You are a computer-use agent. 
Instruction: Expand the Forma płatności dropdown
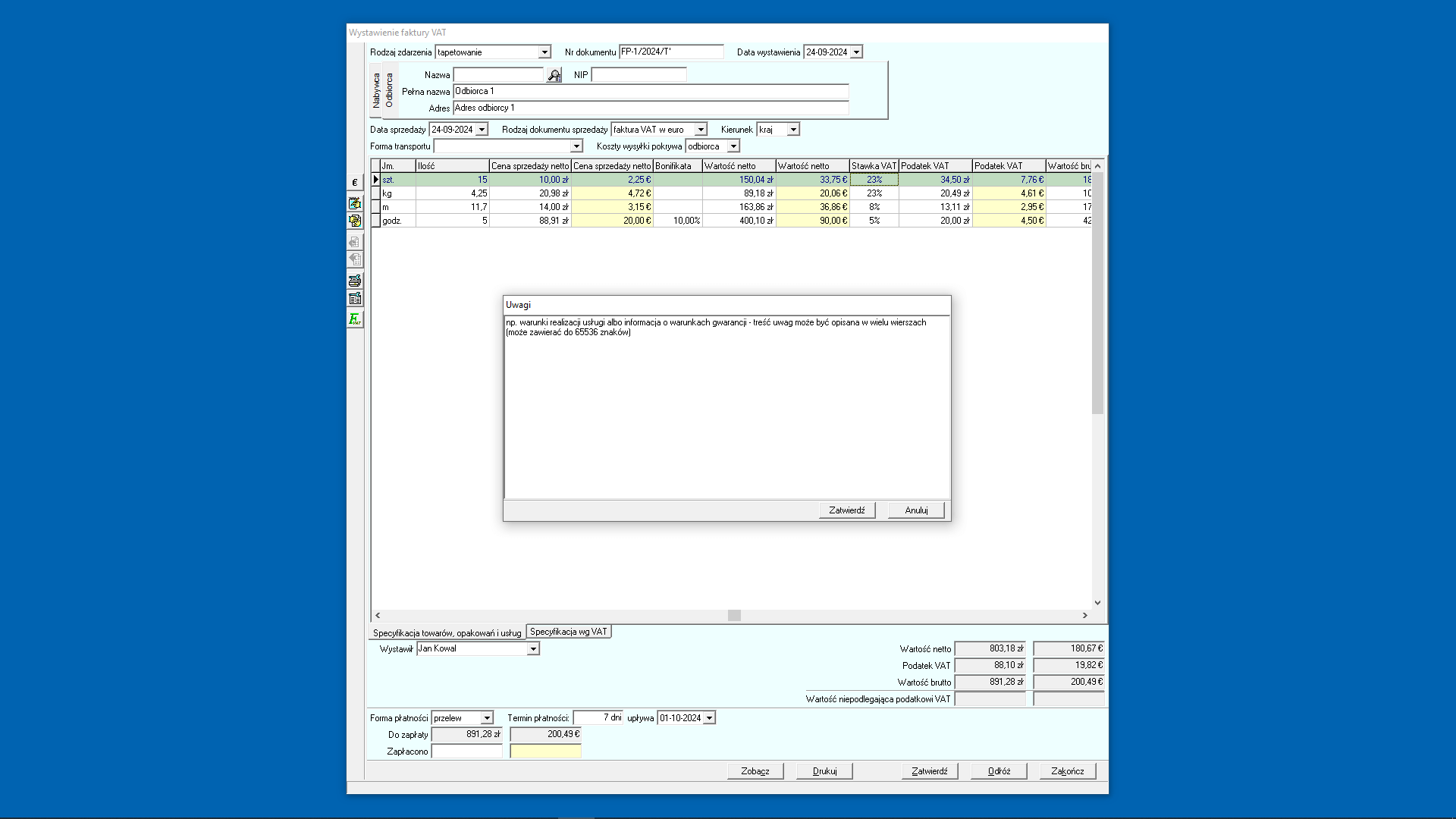point(487,718)
